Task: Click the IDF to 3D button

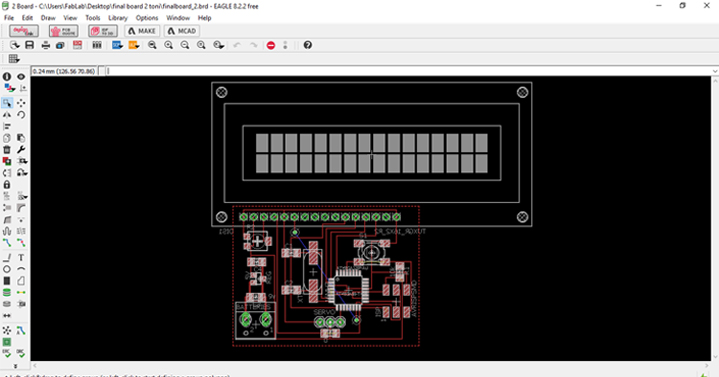Action: pos(103,31)
